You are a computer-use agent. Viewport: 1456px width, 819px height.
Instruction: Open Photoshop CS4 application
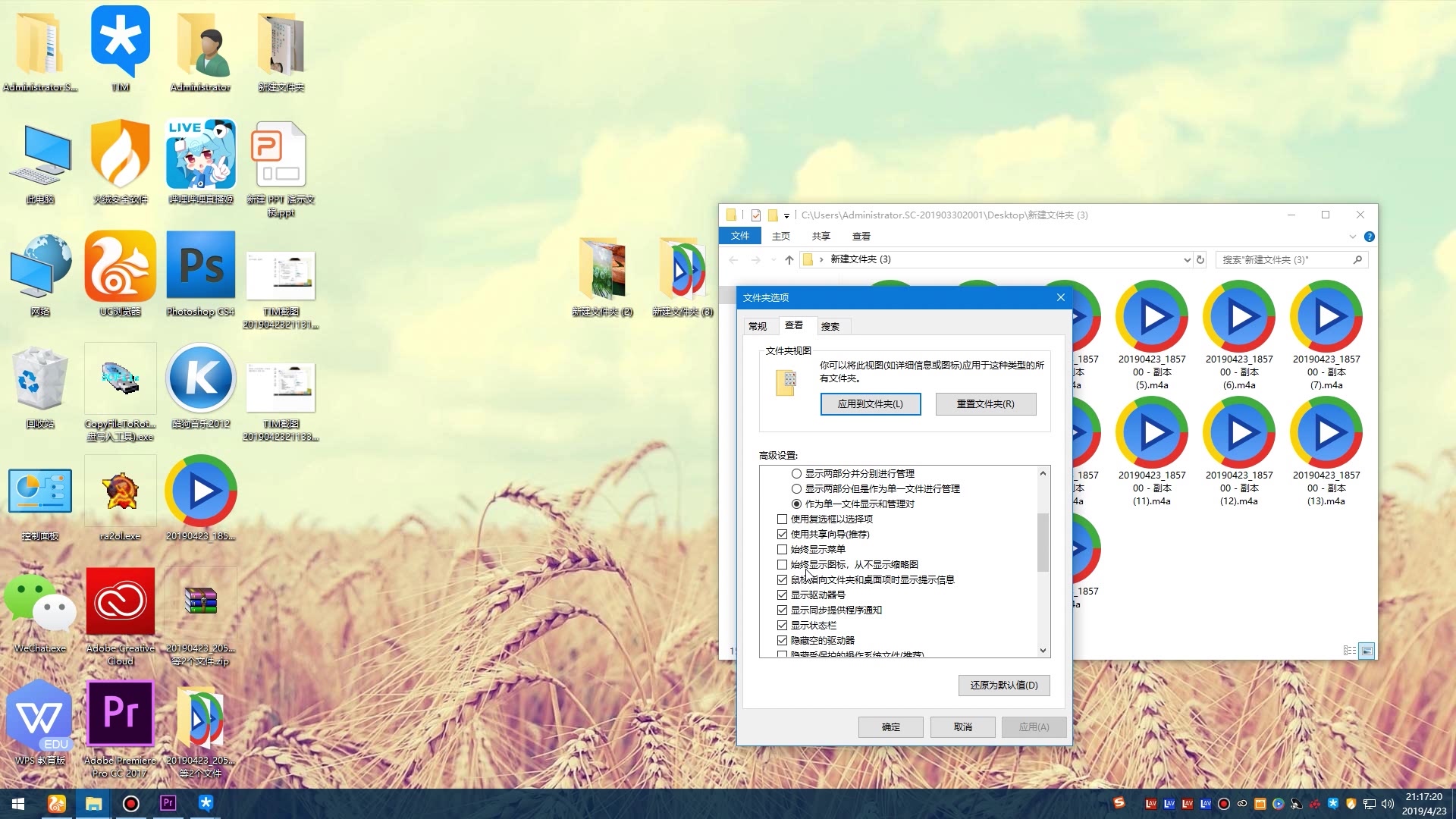(199, 271)
